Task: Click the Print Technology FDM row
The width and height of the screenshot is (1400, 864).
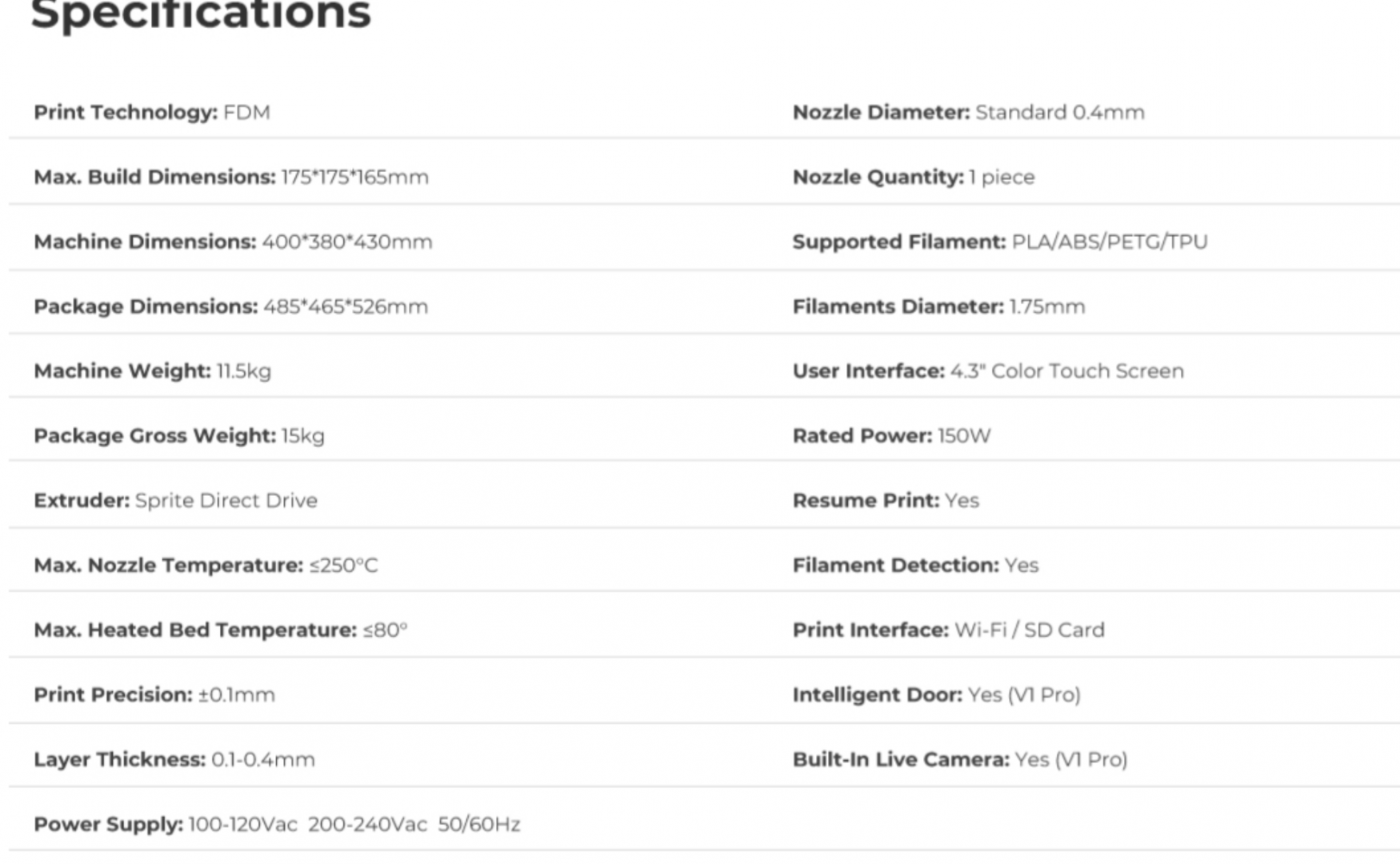Action: pyautogui.click(x=152, y=112)
